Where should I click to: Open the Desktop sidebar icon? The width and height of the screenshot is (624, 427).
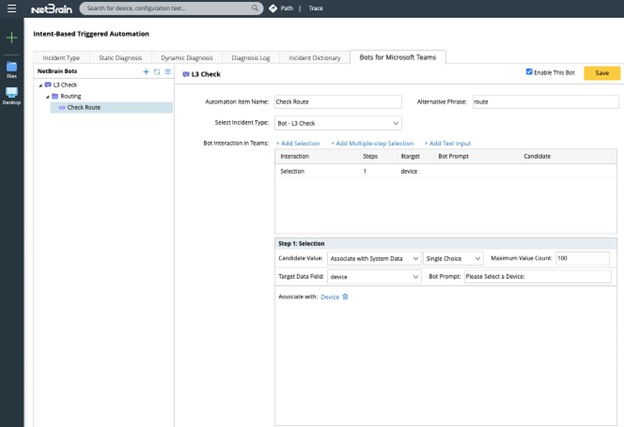[x=12, y=96]
